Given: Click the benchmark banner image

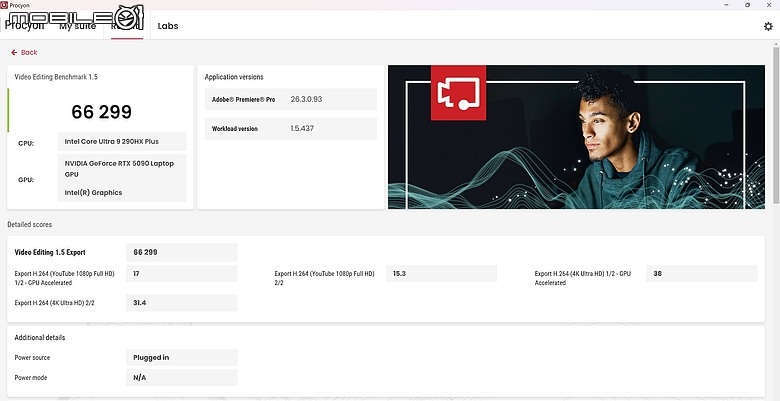Looking at the screenshot, I should (x=576, y=137).
